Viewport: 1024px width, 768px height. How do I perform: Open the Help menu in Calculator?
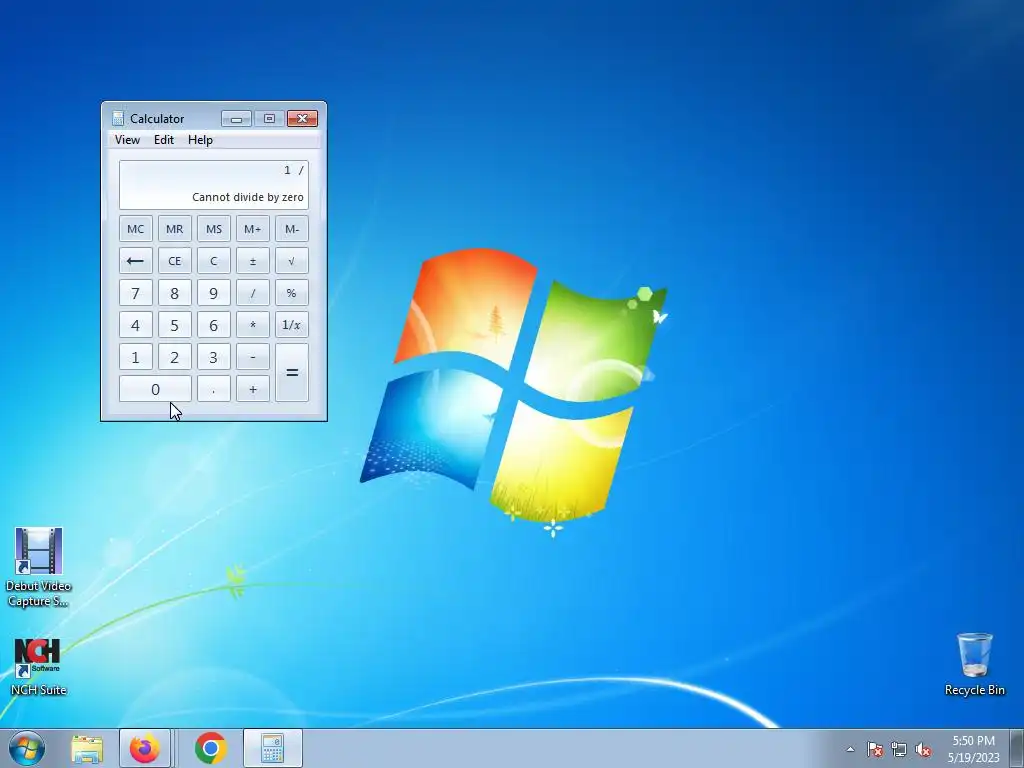[x=200, y=140]
